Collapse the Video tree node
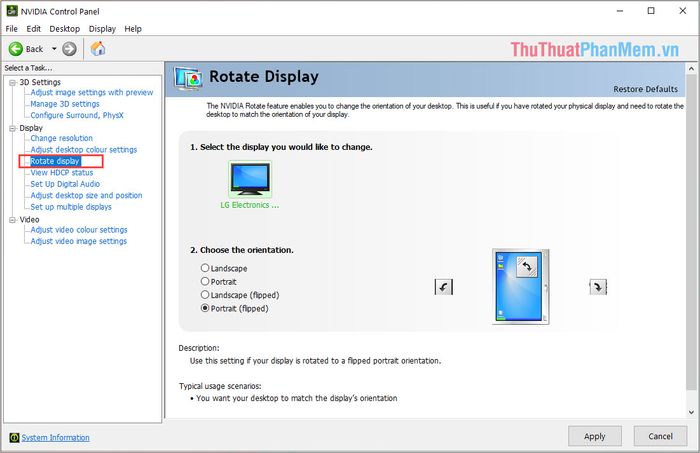 [13, 220]
